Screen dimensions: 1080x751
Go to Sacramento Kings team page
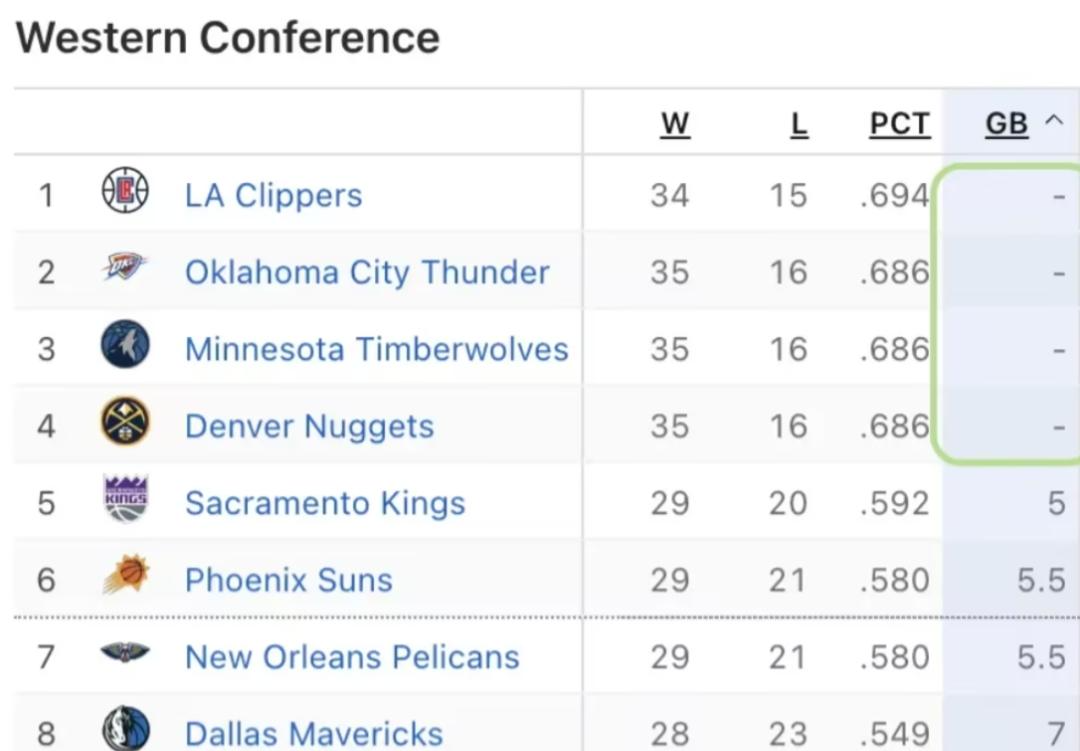(x=325, y=503)
